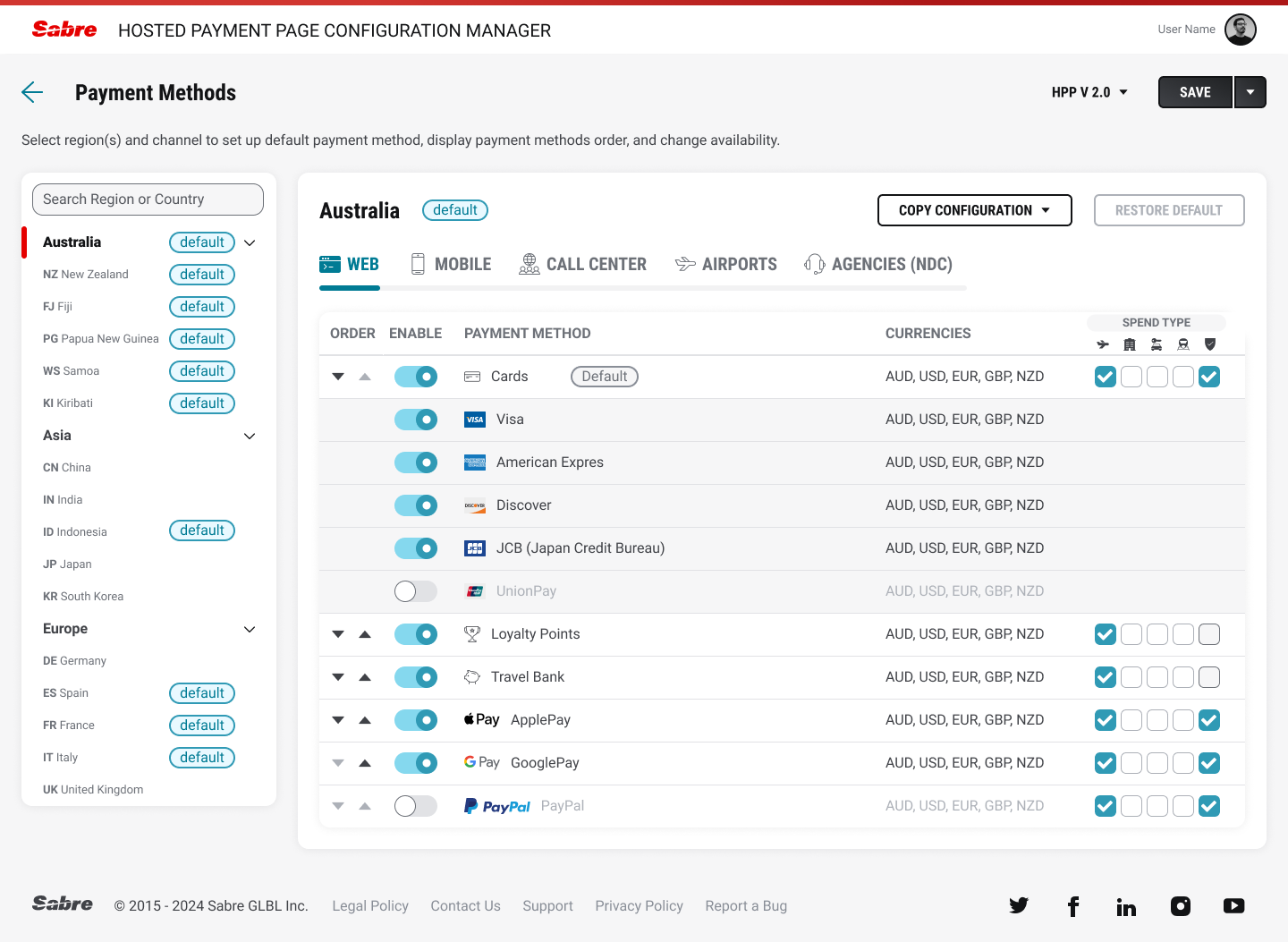Click the Save button

(x=1195, y=92)
